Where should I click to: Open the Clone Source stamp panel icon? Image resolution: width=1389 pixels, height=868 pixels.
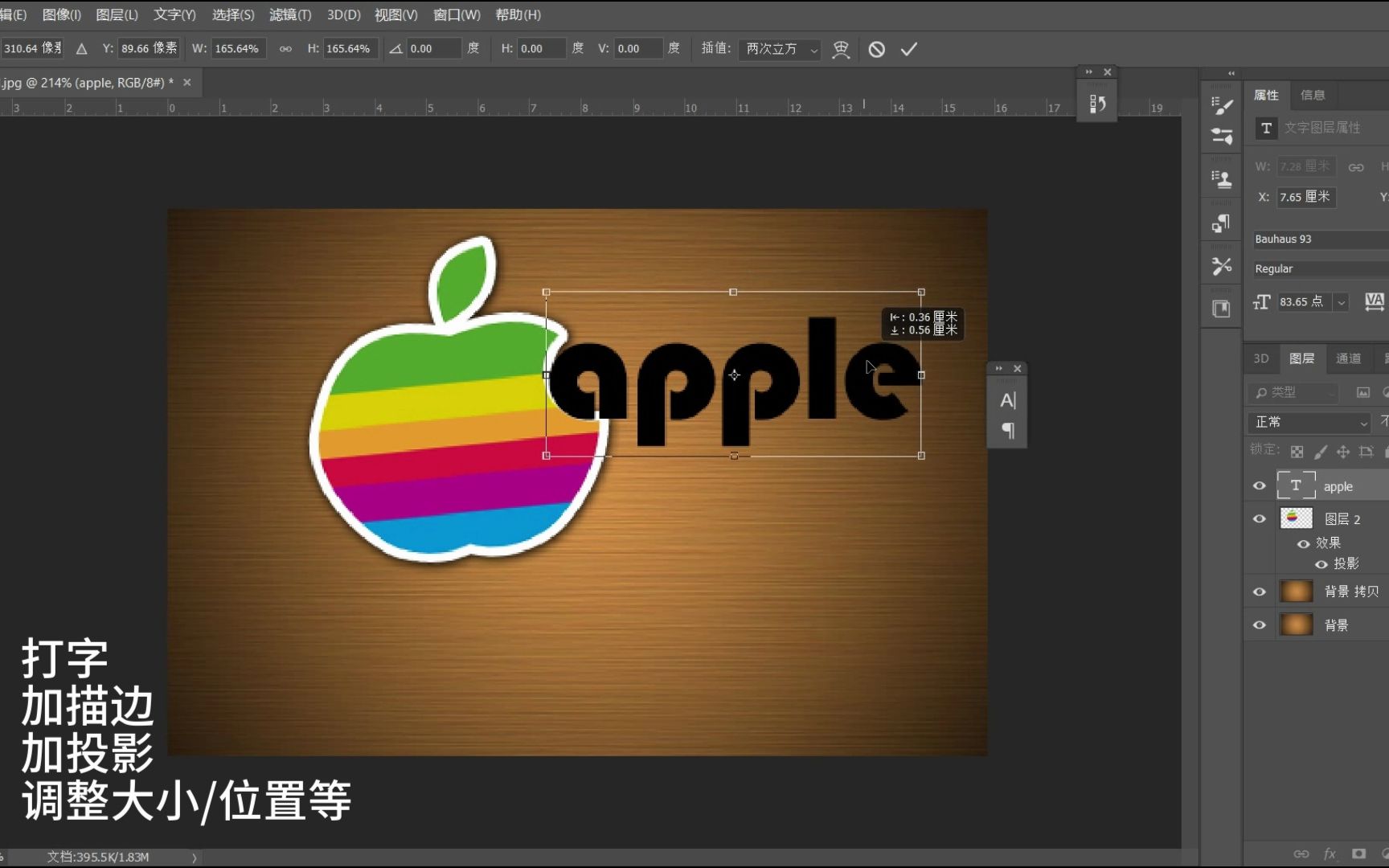tap(1222, 178)
